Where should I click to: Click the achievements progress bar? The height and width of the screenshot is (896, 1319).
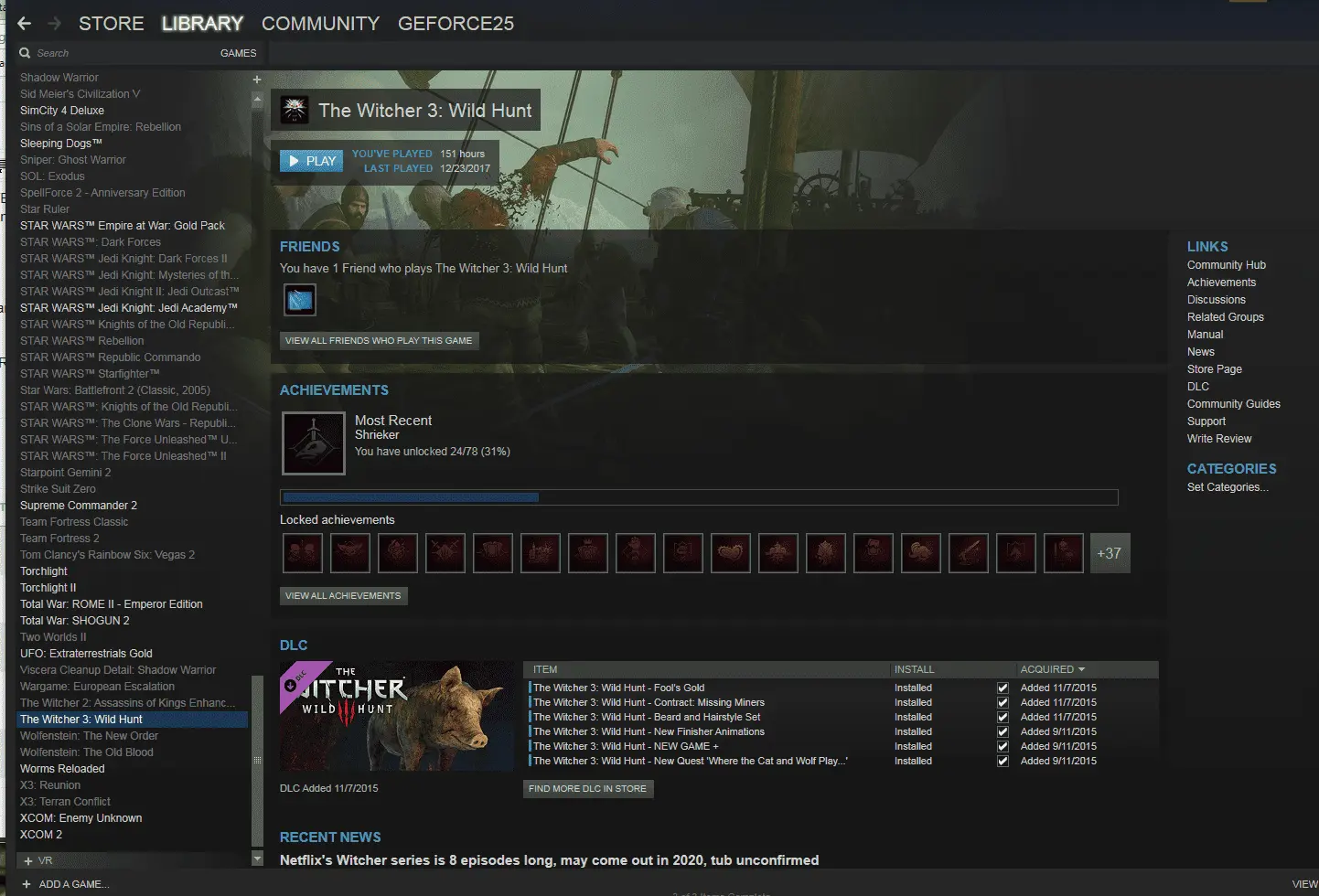click(699, 497)
